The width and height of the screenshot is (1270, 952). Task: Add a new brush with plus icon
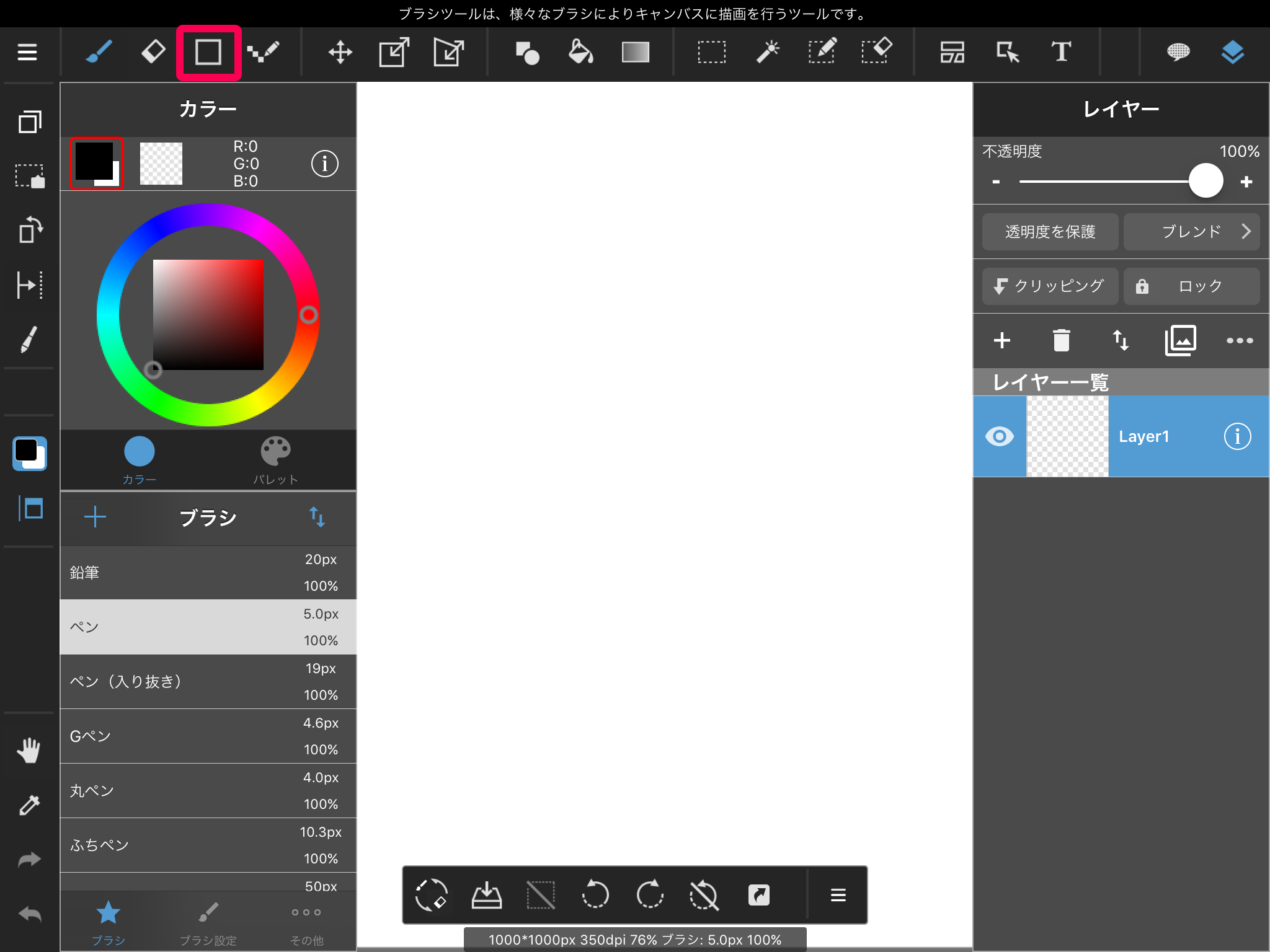[x=95, y=516]
